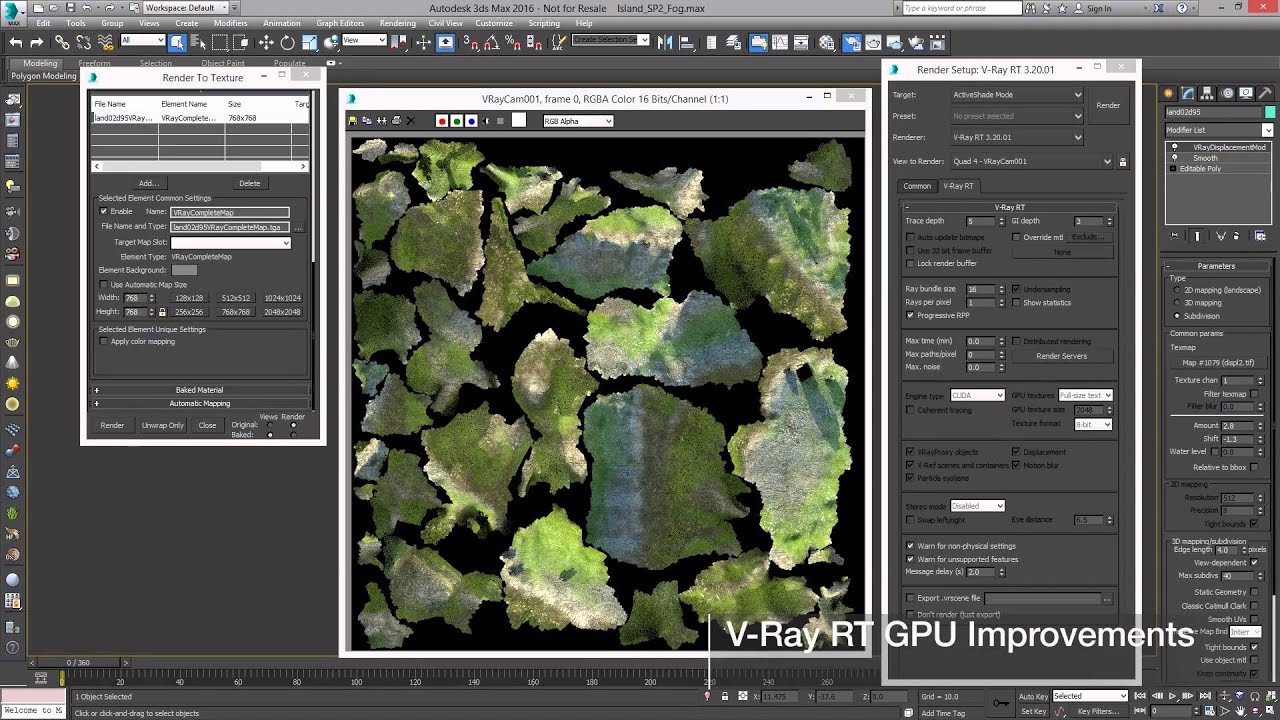Click Save Image icon in frame window
Screen dimensions: 1280x720
(353, 121)
